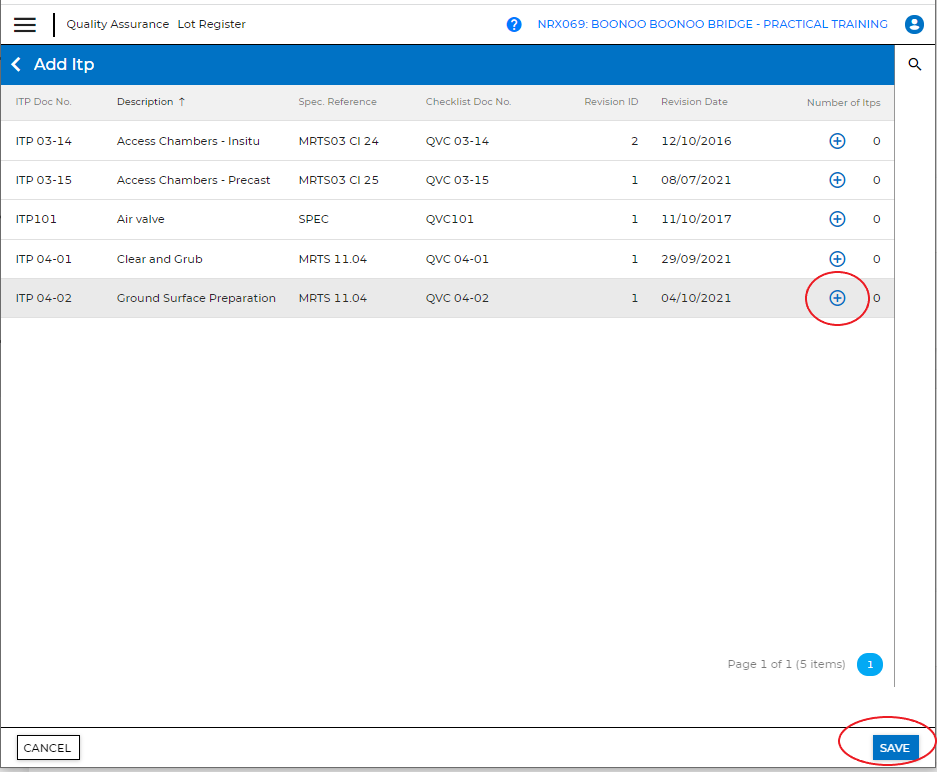
Task: Add the Air valve ITP101 plus icon
Action: click(837, 219)
